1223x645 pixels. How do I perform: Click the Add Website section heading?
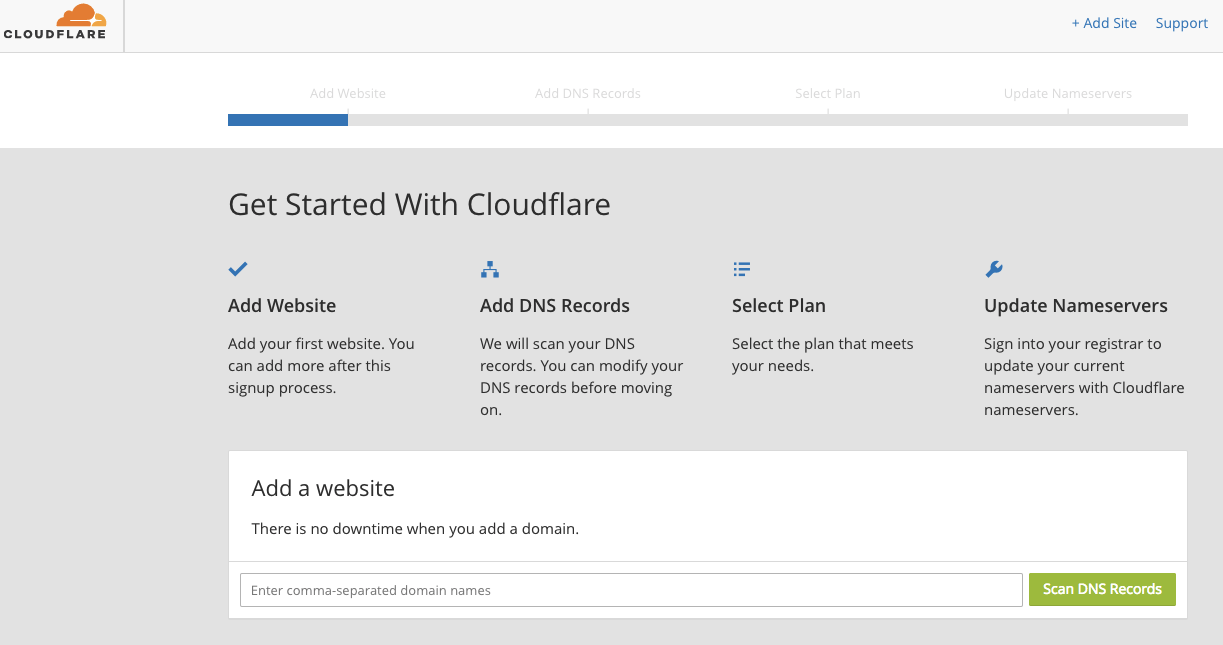pos(282,306)
